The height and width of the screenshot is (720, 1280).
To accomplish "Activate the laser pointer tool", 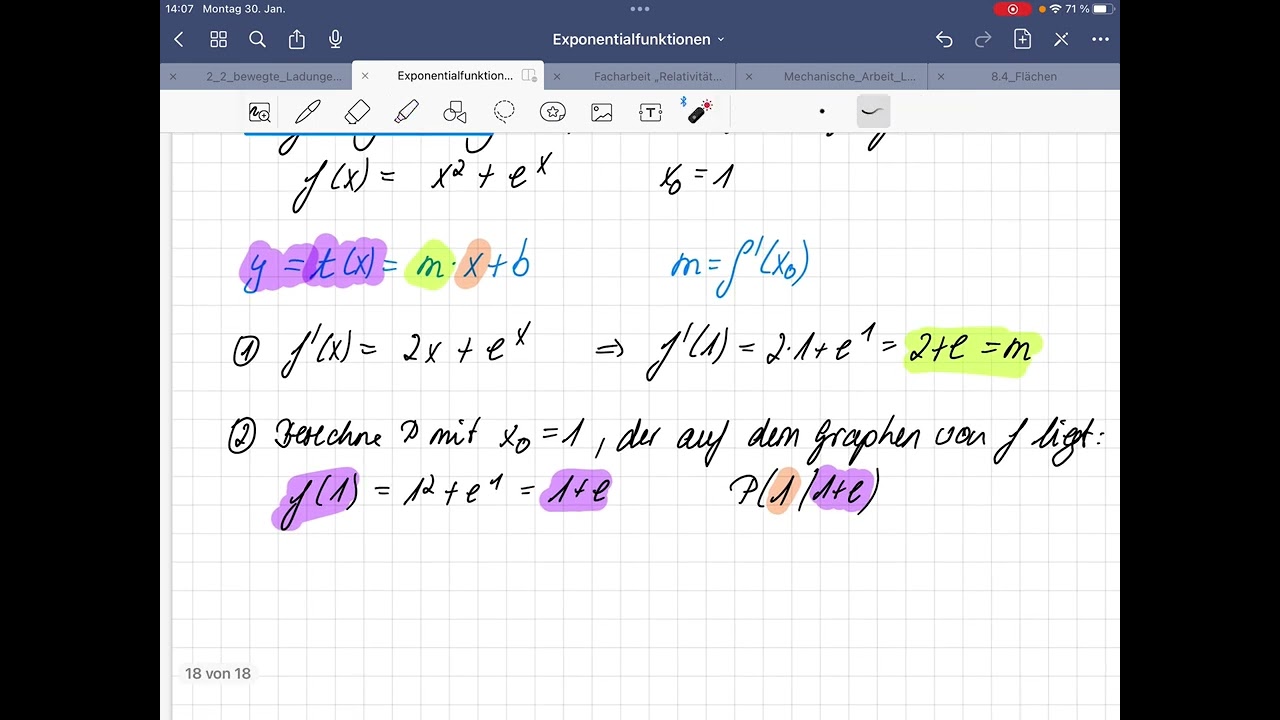I will pyautogui.click(x=698, y=111).
